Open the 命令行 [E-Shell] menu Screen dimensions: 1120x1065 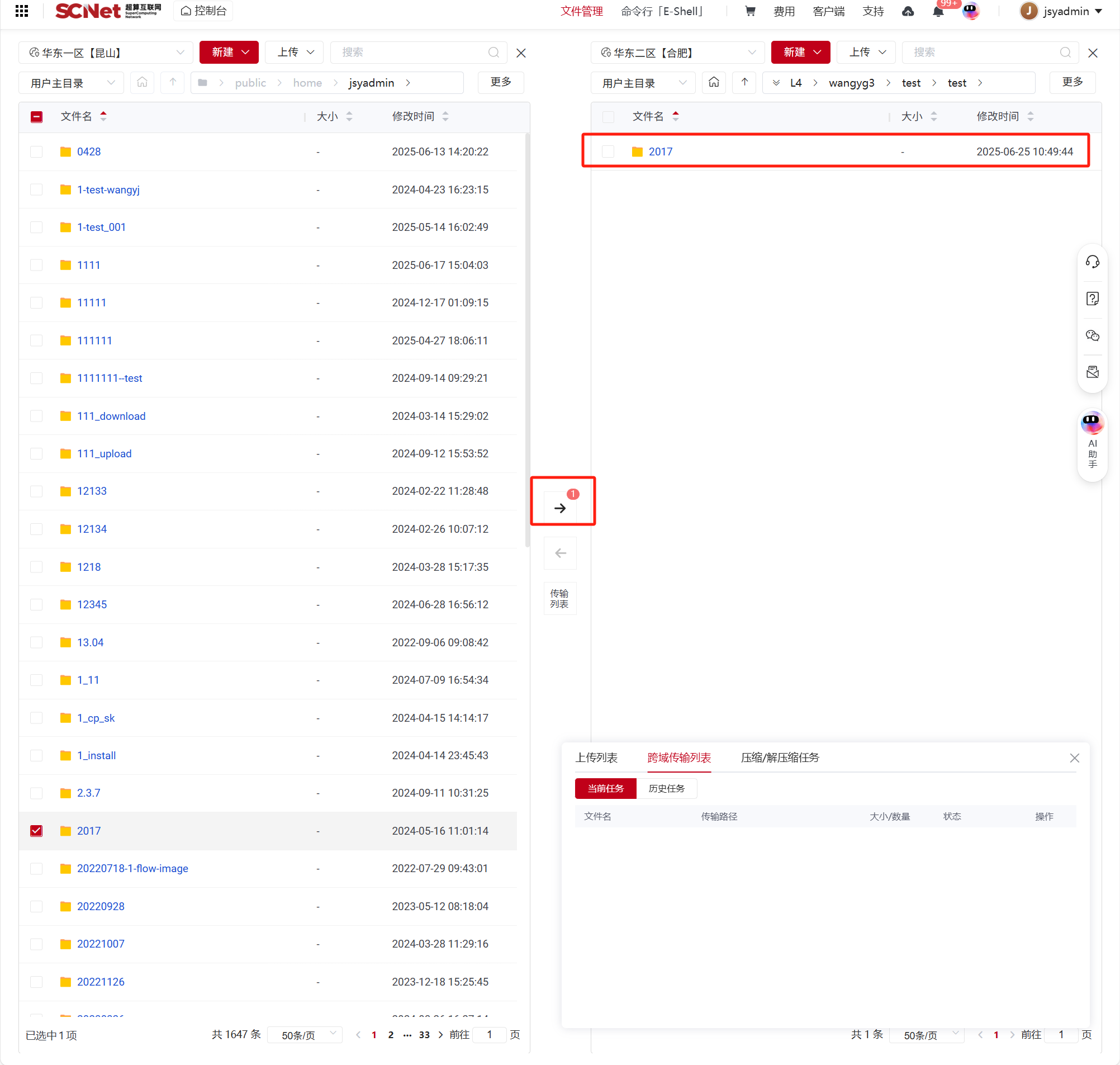coord(662,11)
